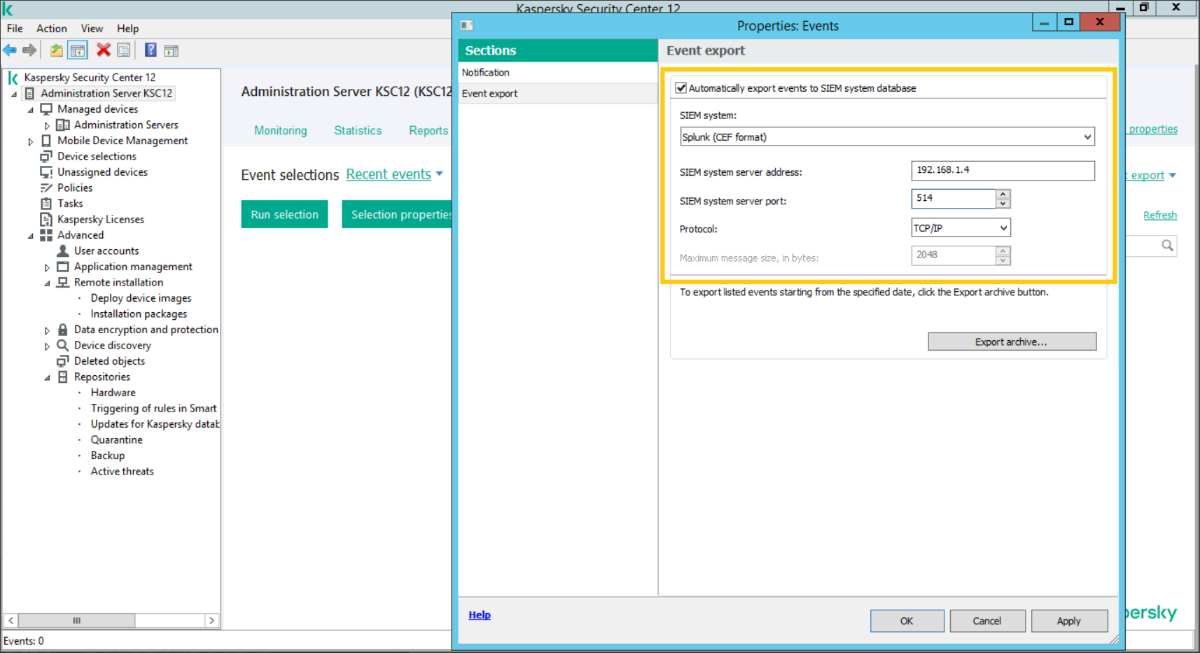Switch to the Statistics tab
This screenshot has width=1200, height=653.
point(358,130)
